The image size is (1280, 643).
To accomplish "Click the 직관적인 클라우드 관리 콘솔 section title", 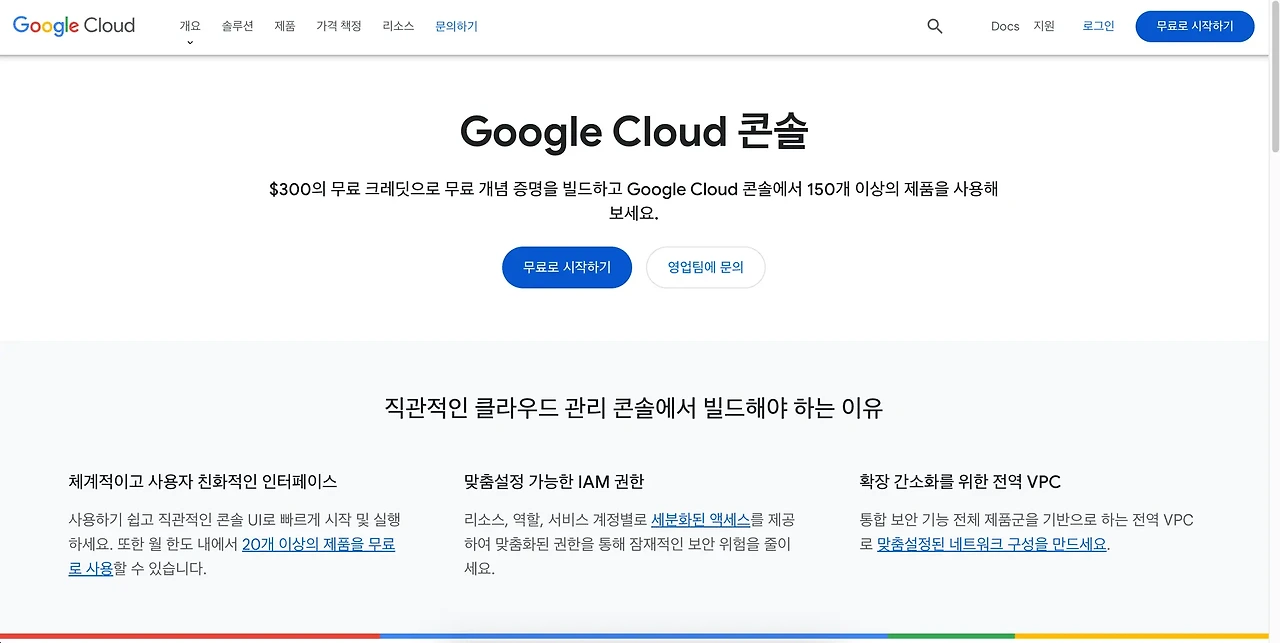I will tap(634, 407).
